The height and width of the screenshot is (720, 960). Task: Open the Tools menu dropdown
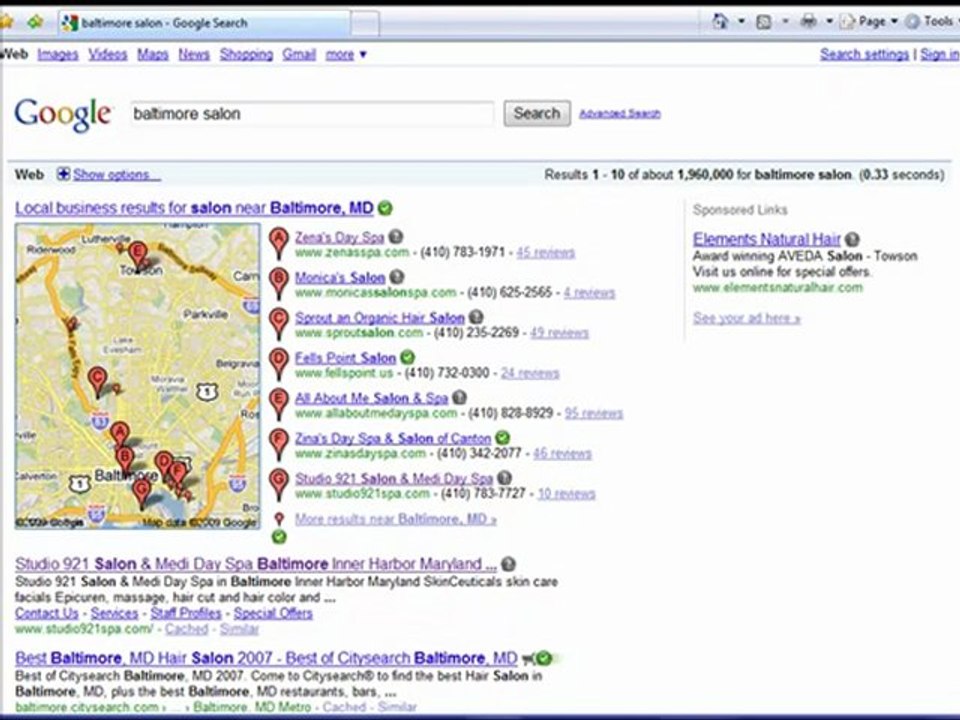(932, 21)
